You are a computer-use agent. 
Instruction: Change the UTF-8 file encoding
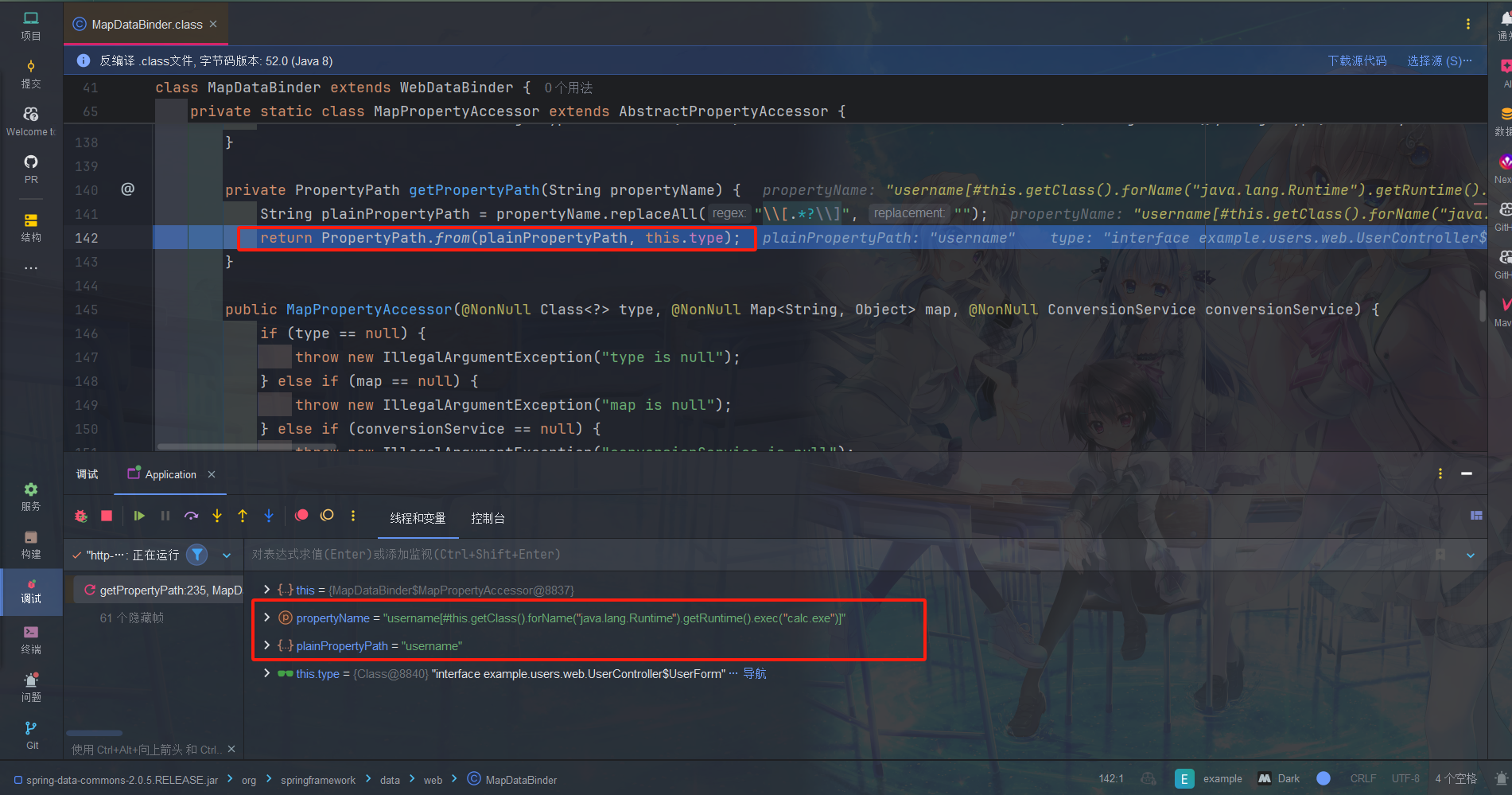pos(1405,778)
